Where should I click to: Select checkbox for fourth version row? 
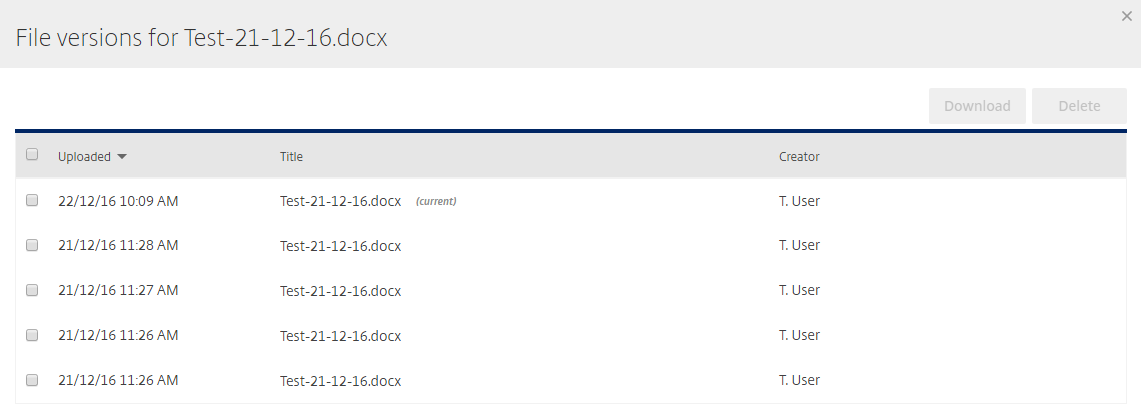[32, 335]
